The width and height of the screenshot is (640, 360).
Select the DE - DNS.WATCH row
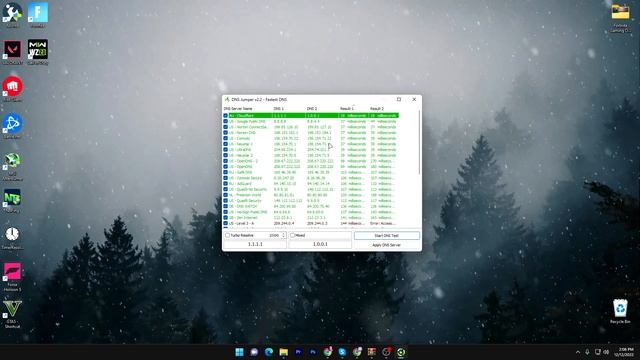tap(311, 207)
